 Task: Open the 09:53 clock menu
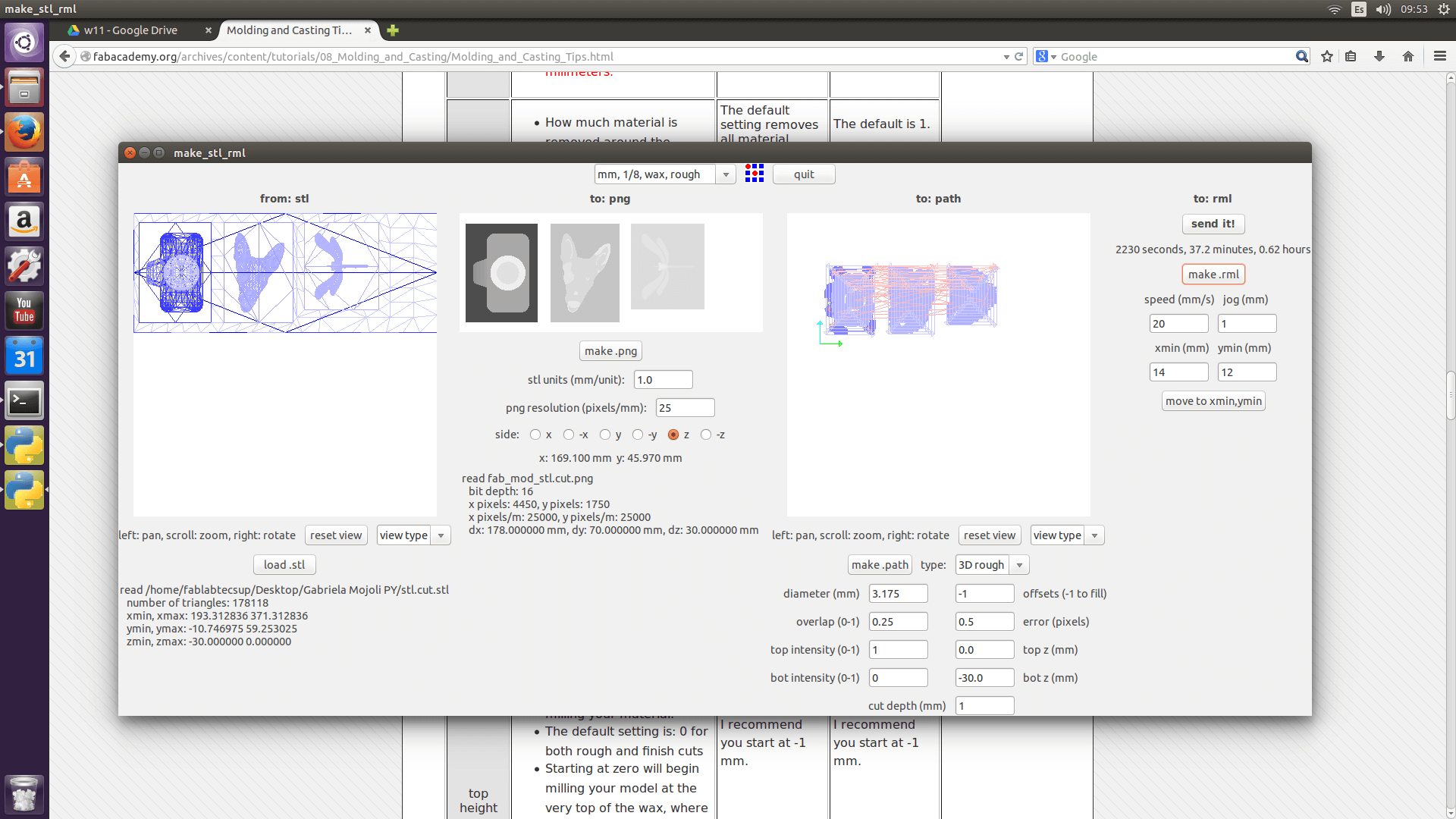click(x=1414, y=9)
